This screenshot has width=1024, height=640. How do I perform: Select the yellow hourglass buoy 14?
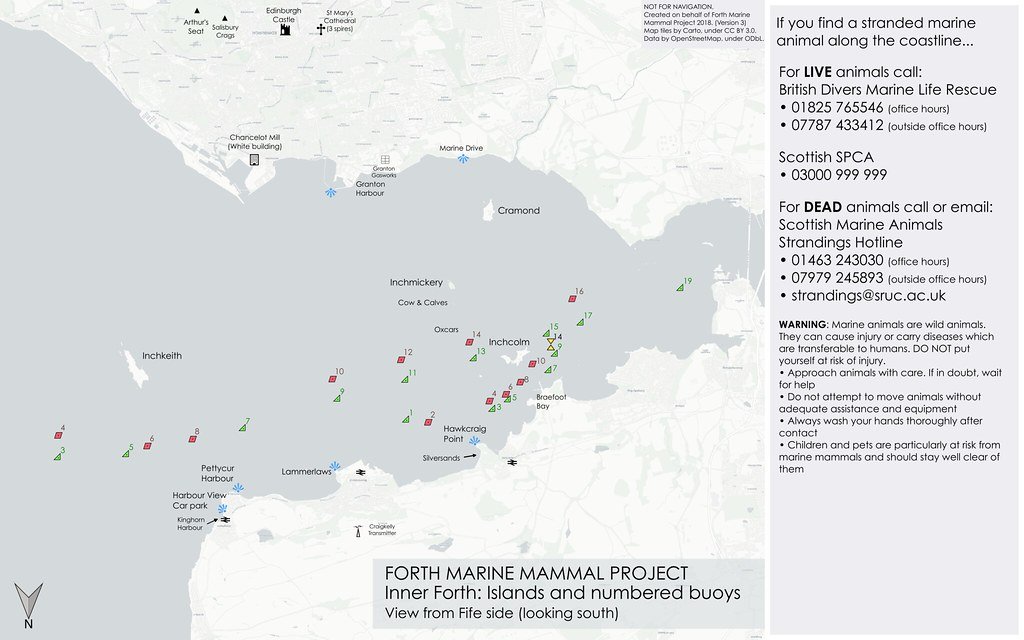[550, 343]
